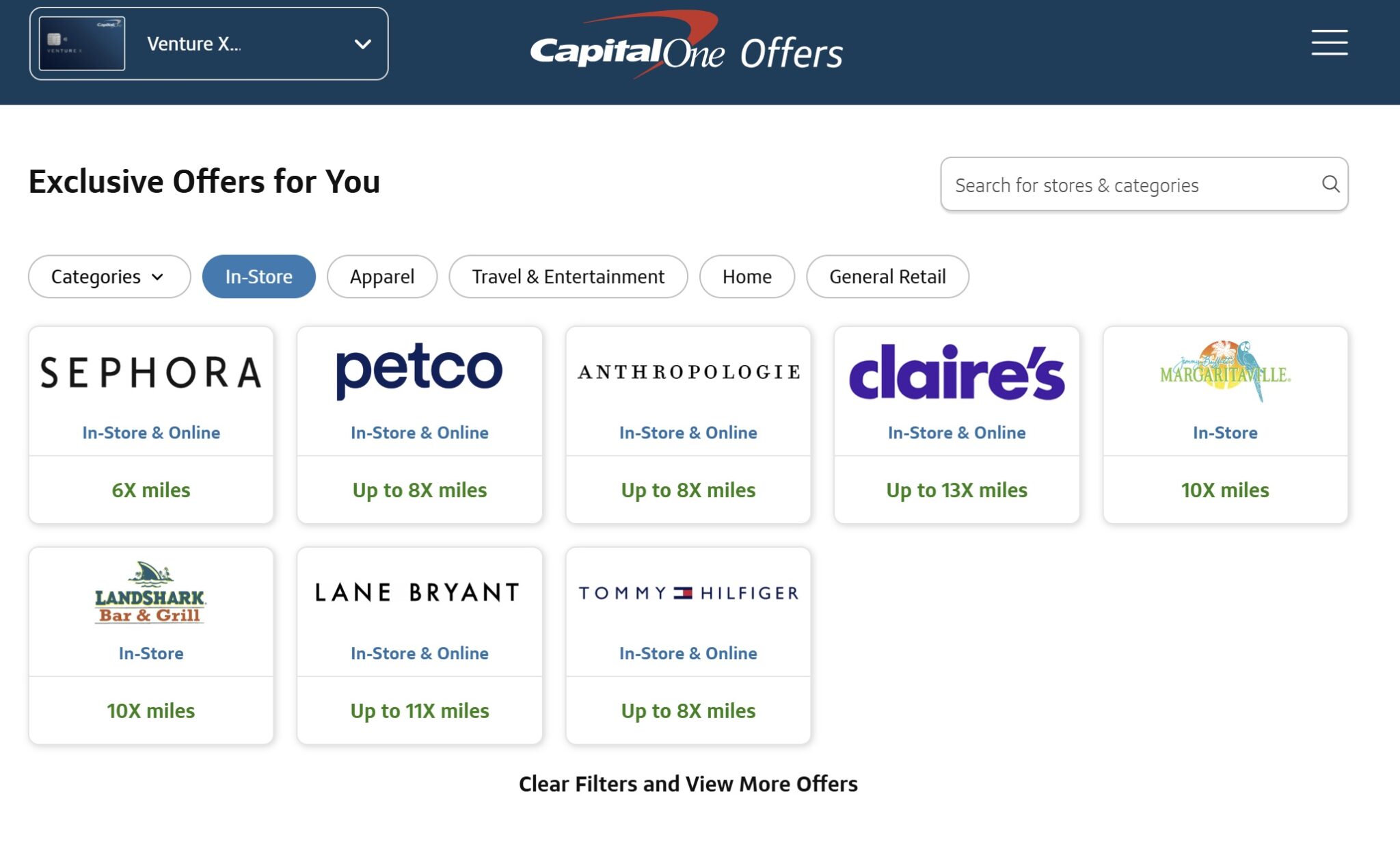Click the Capital One Offers logo
Screen dimensions: 1400x861
click(686, 44)
